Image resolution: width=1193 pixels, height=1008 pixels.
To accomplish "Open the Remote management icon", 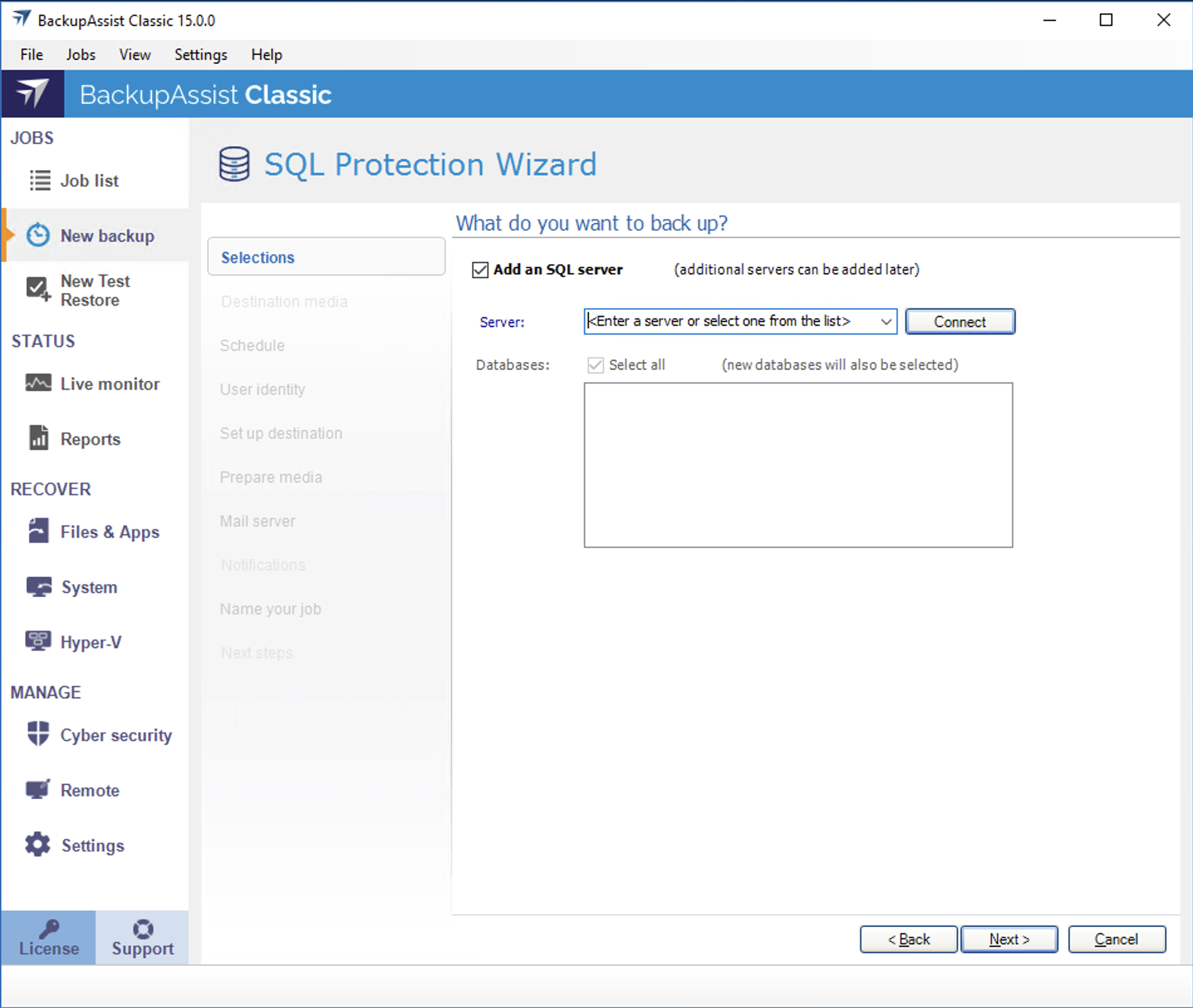I will [x=38, y=790].
